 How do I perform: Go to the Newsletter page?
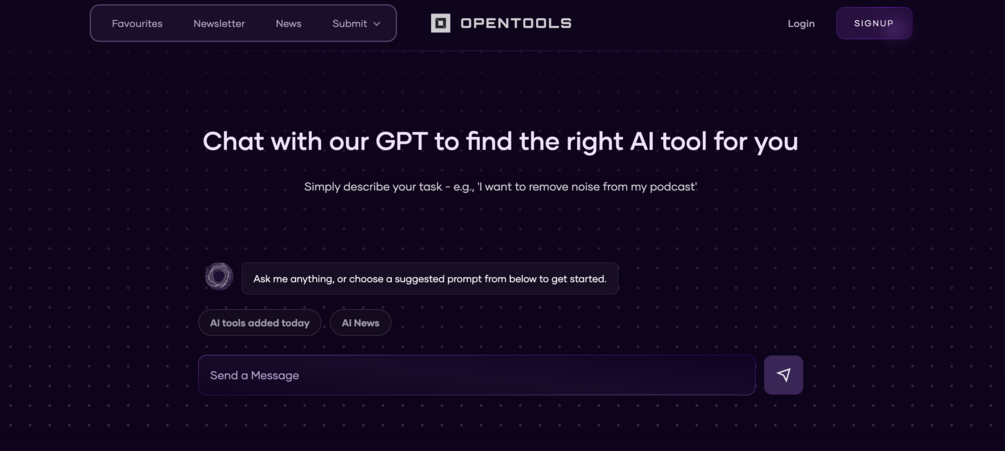click(219, 24)
